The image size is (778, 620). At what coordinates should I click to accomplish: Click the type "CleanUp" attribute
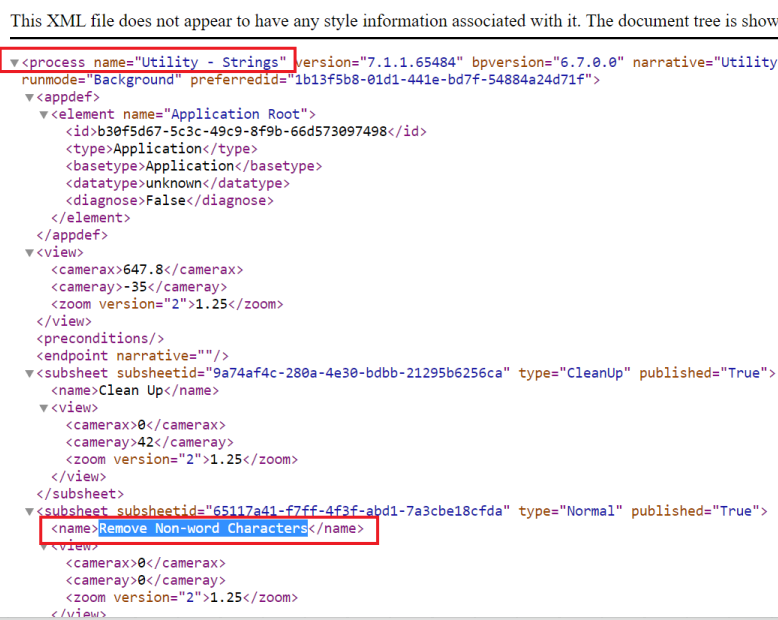pyautogui.click(x=575, y=373)
